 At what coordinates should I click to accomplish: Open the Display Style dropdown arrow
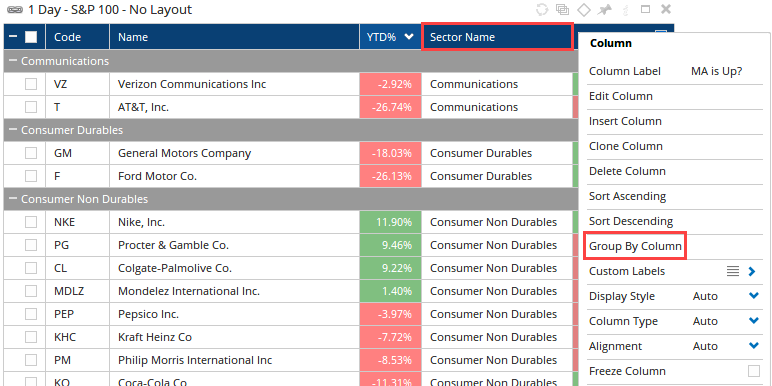click(753, 296)
